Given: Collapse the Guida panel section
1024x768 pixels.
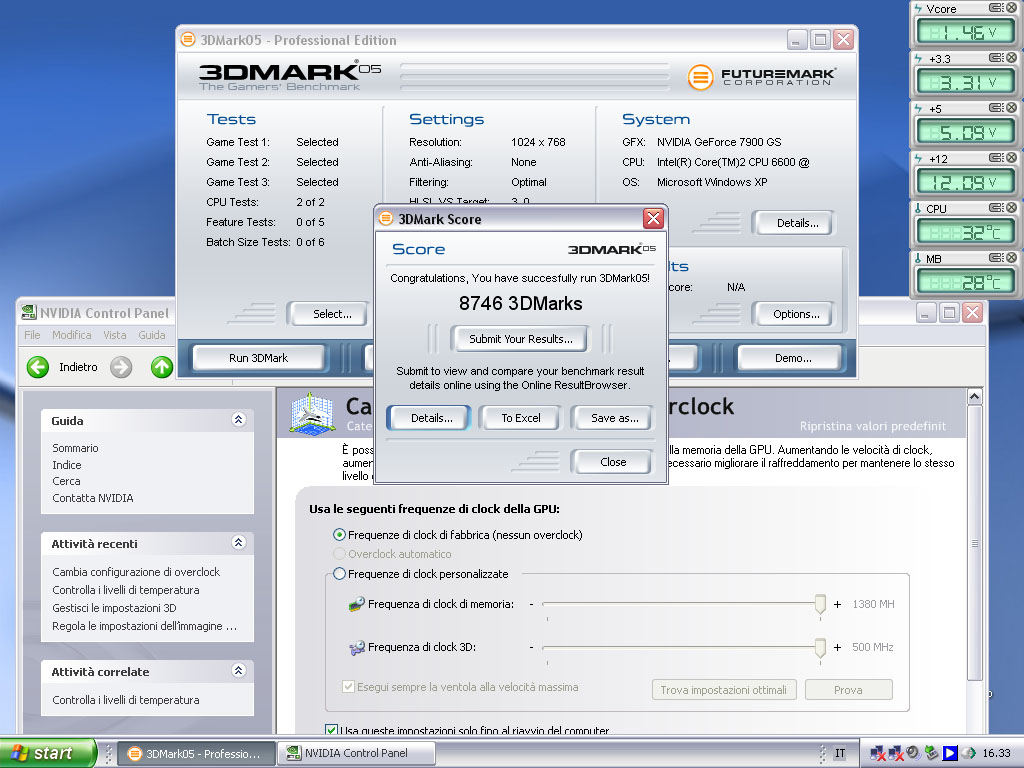Looking at the screenshot, I should 238,420.
